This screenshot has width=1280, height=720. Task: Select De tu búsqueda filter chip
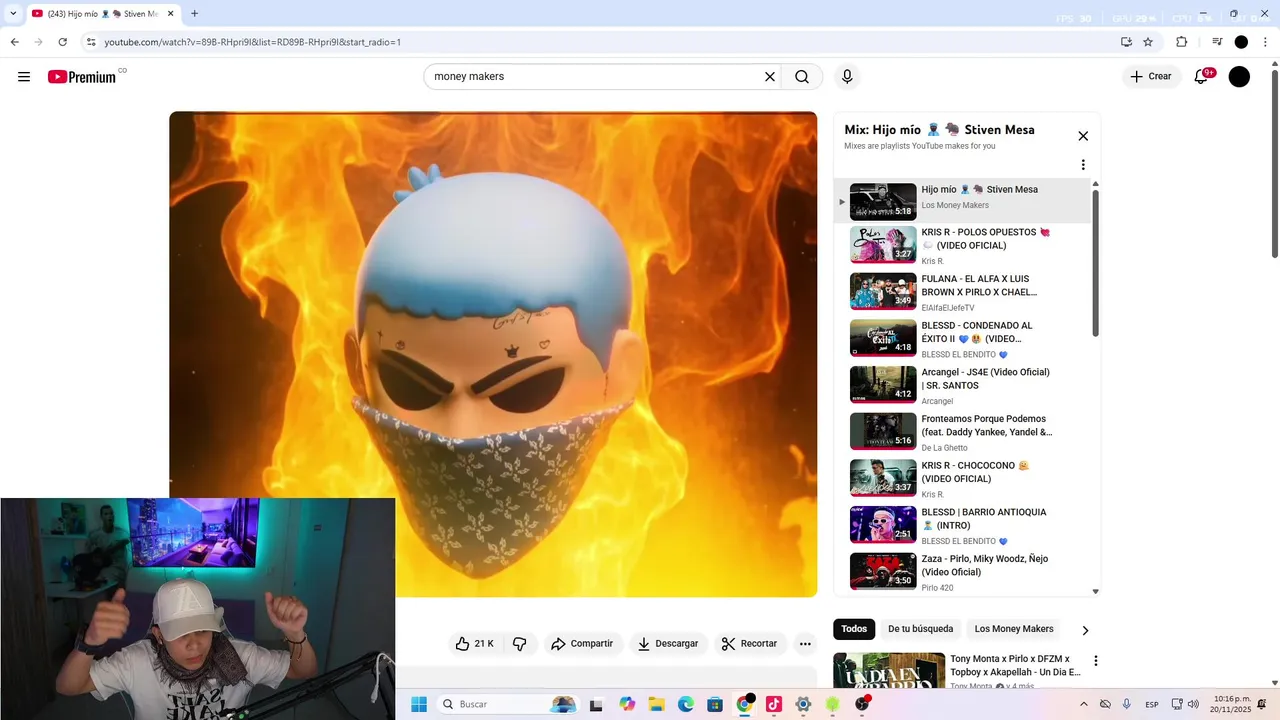click(x=920, y=629)
